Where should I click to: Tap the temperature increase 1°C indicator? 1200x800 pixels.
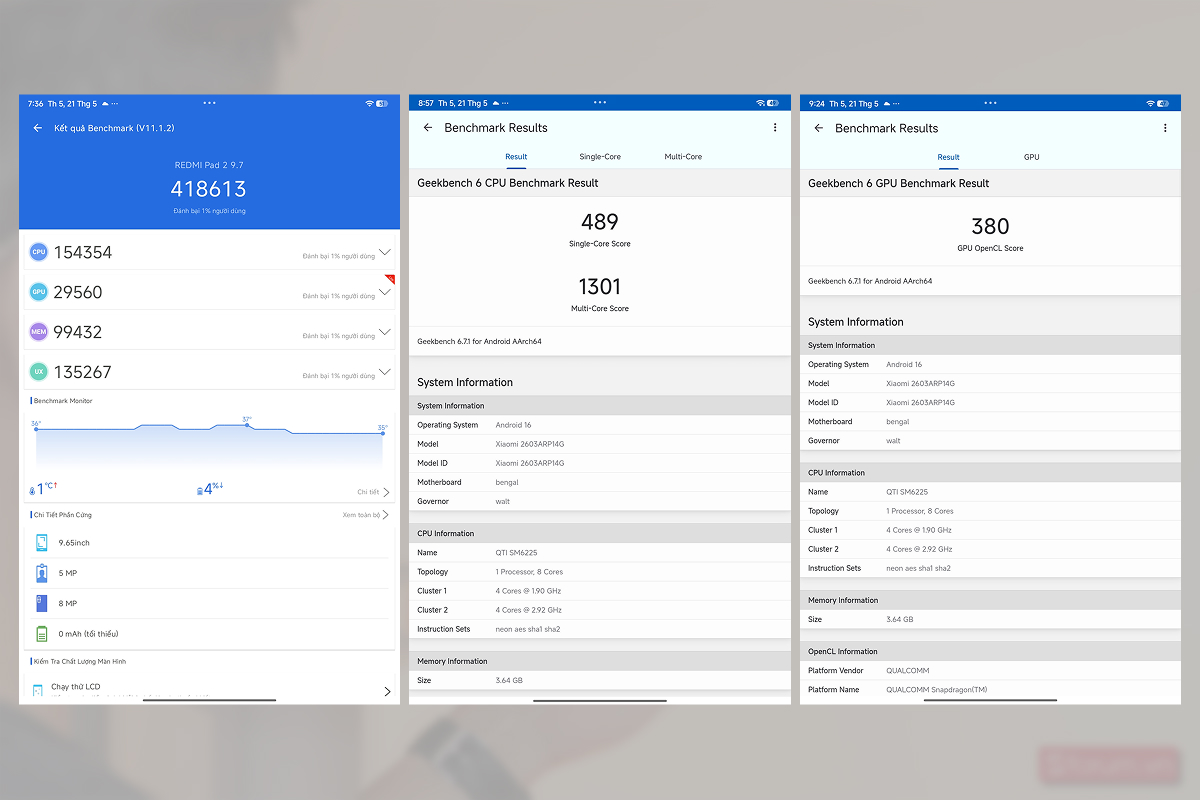[x=44, y=489]
